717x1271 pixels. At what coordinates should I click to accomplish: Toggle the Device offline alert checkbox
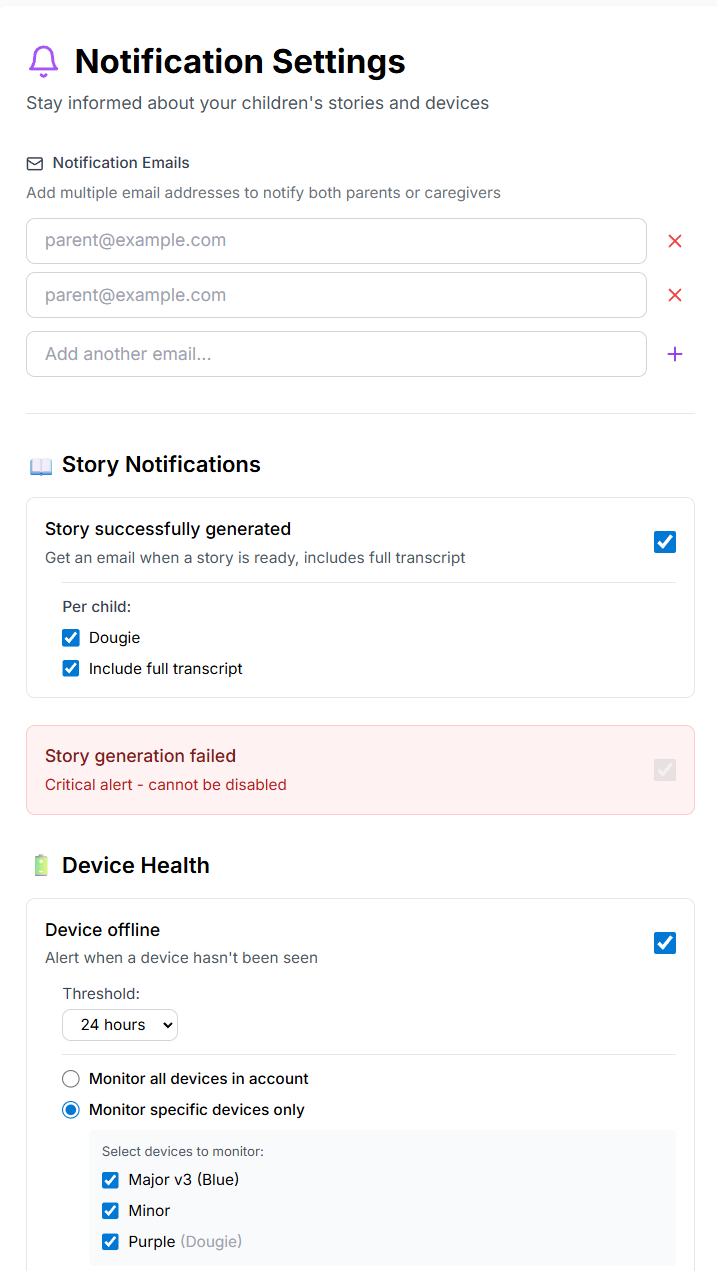(x=665, y=943)
